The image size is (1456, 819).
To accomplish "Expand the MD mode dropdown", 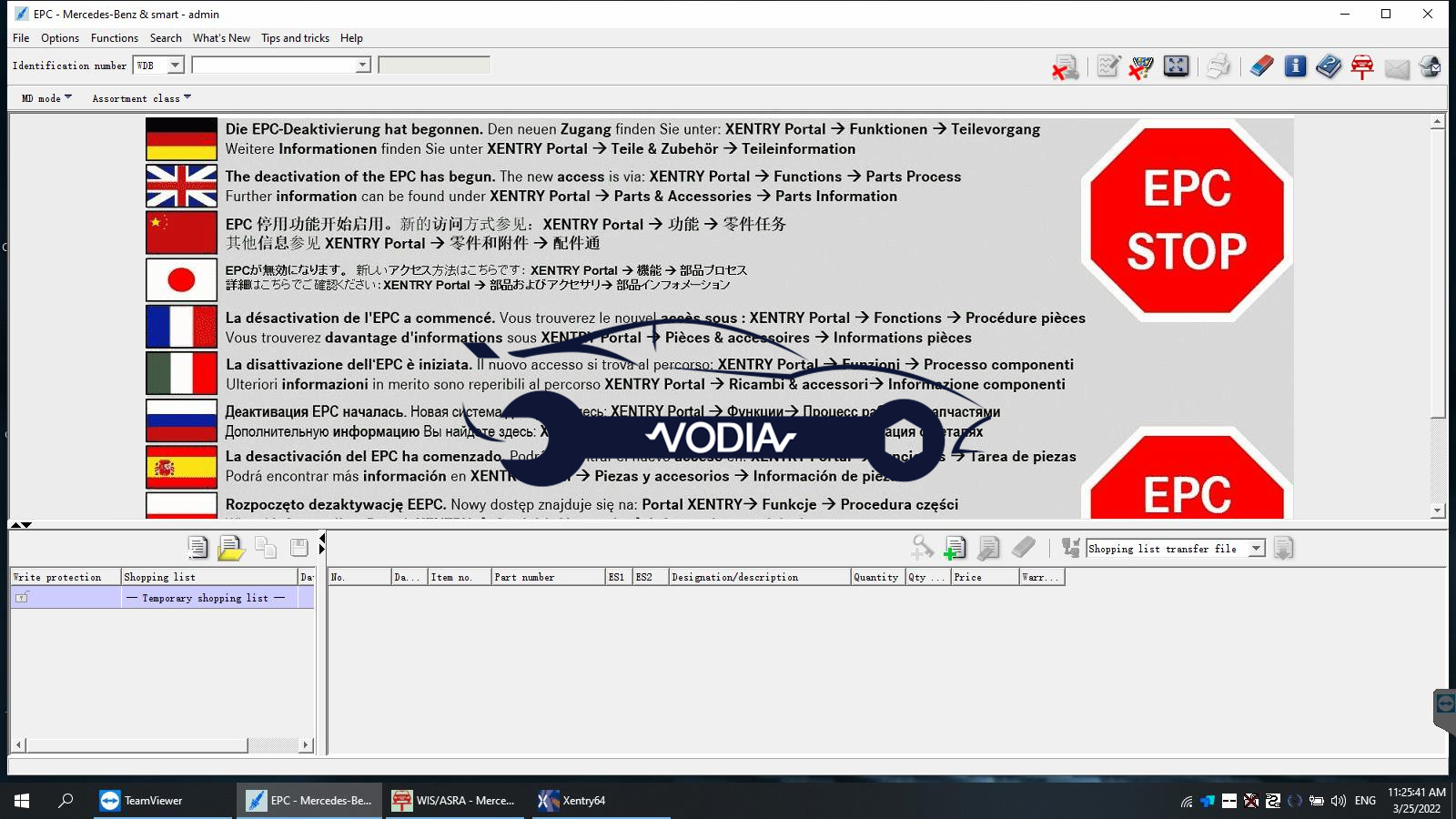I will pyautogui.click(x=46, y=98).
